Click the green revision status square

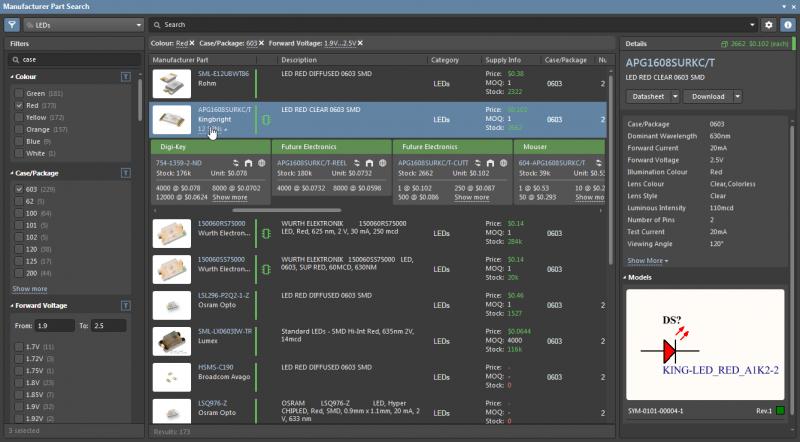[780, 410]
